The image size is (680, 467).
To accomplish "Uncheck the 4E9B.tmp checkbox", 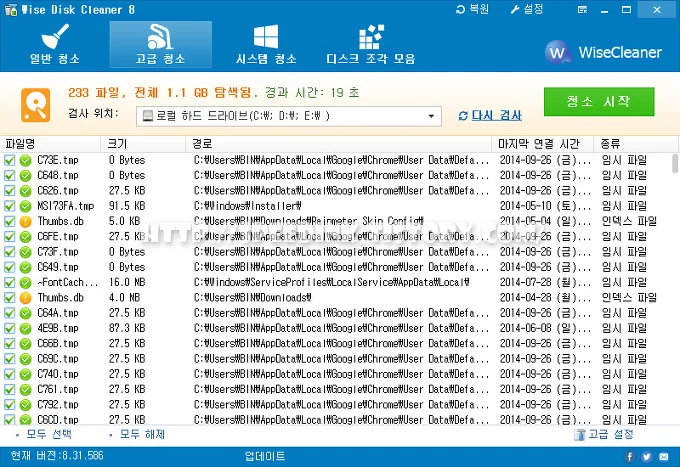I will coord(10,328).
